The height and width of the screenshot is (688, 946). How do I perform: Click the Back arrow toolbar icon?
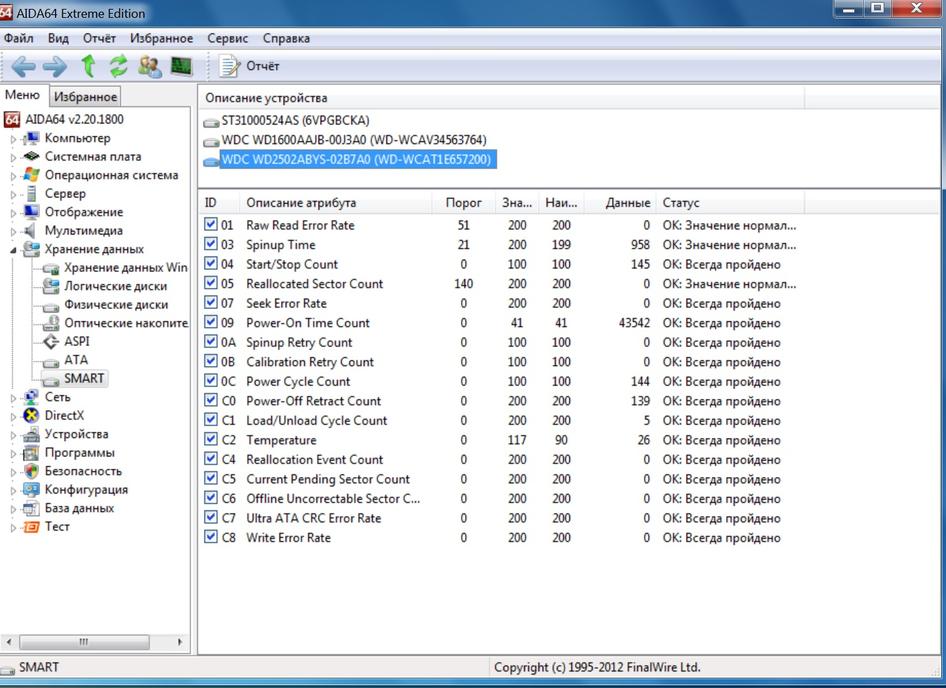pyautogui.click(x=24, y=66)
